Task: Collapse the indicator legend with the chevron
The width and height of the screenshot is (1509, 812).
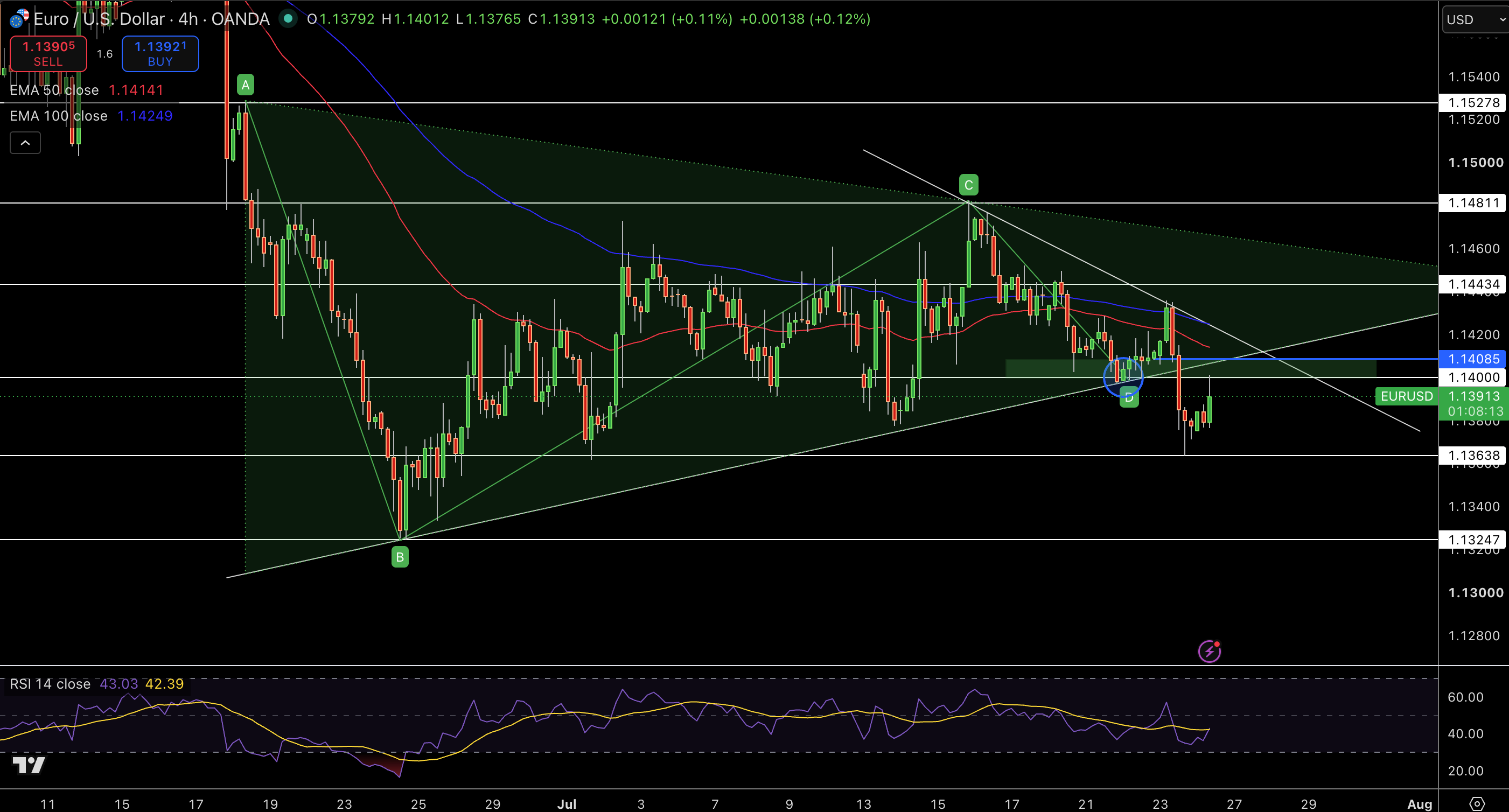Action: 25,142
